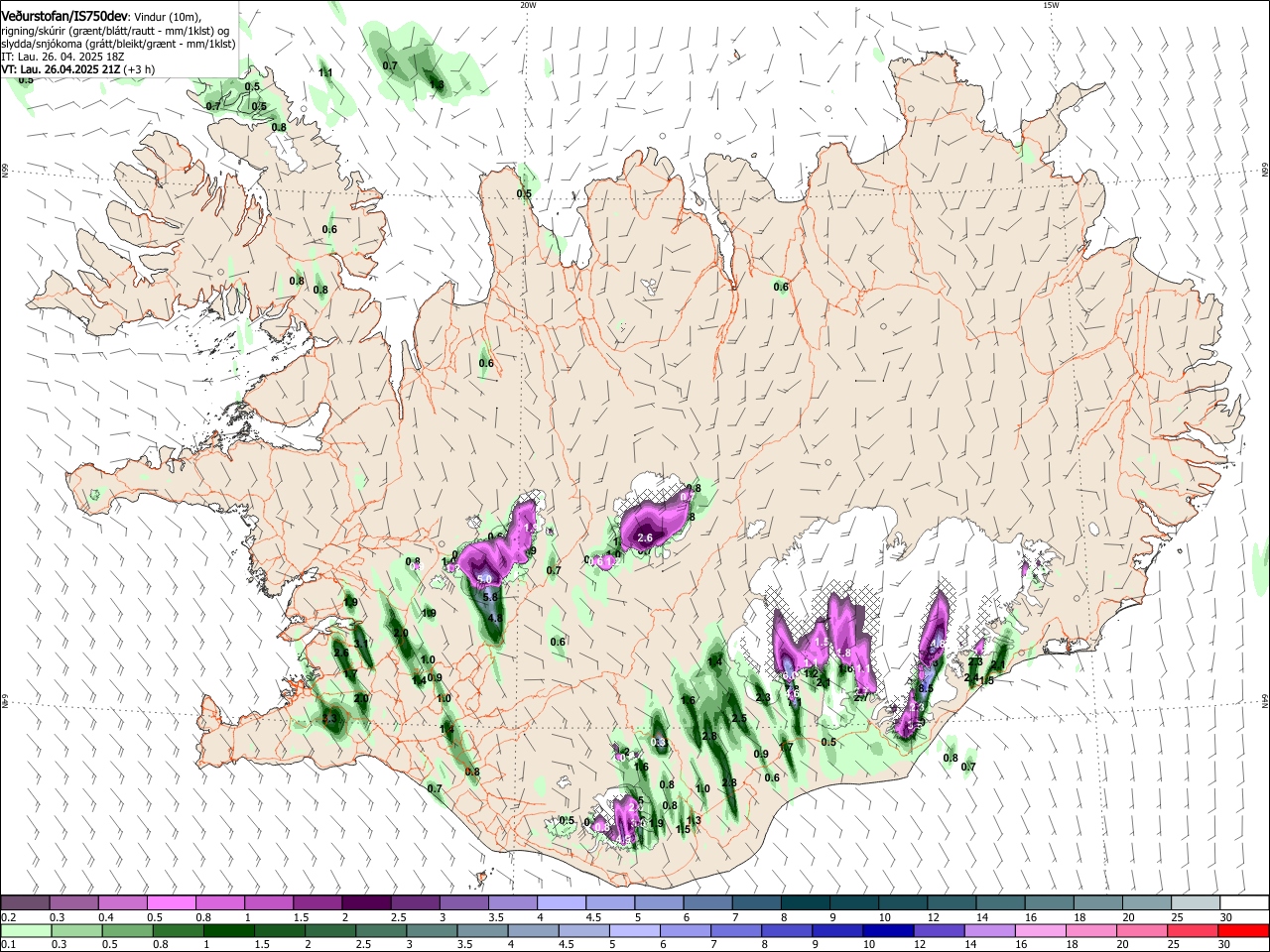
Task: Click the 'VT: Lau. 26.04.2025 21Z (+3 h)' line
Action: click(77, 70)
